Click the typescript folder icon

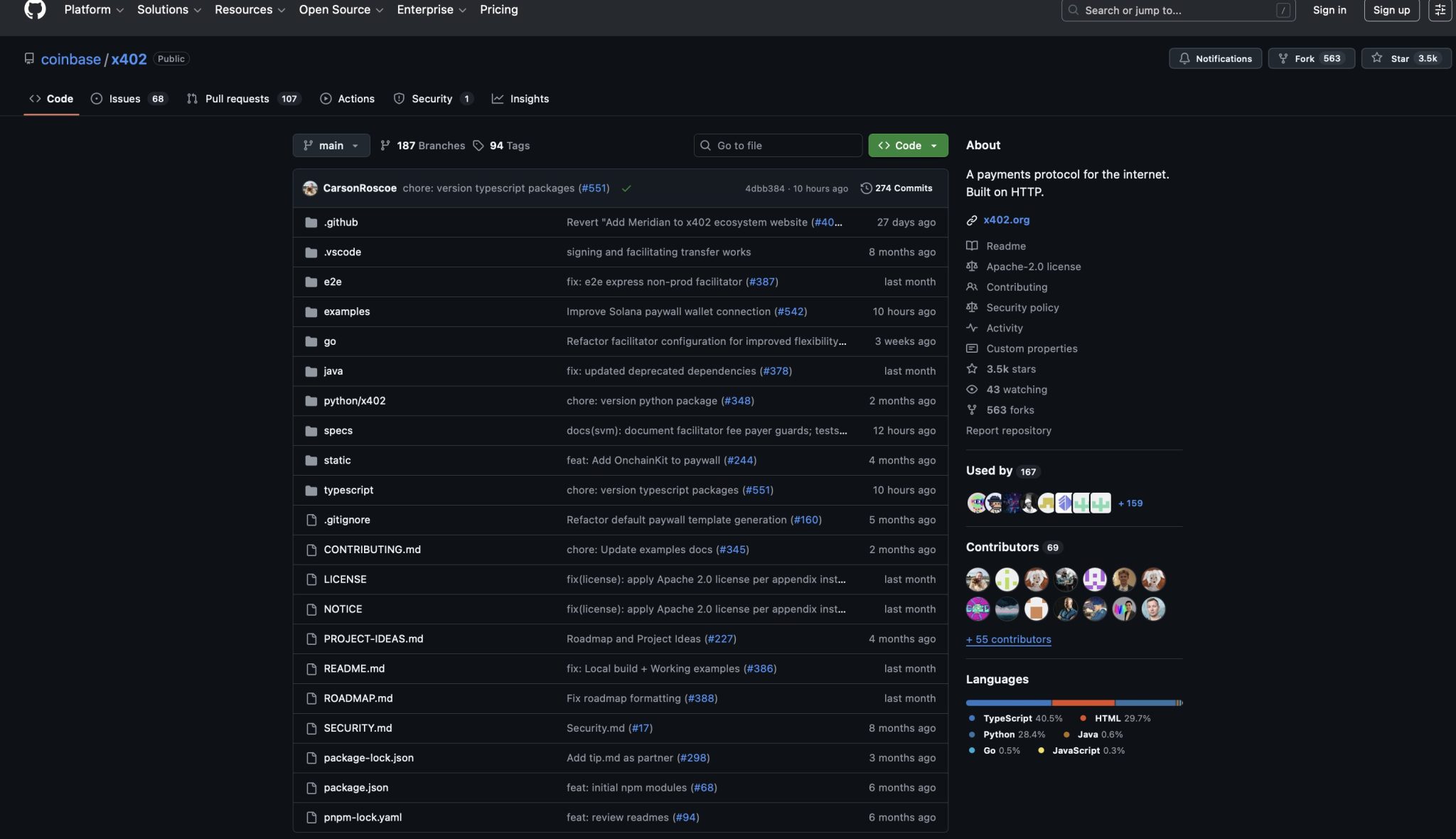pyautogui.click(x=311, y=491)
